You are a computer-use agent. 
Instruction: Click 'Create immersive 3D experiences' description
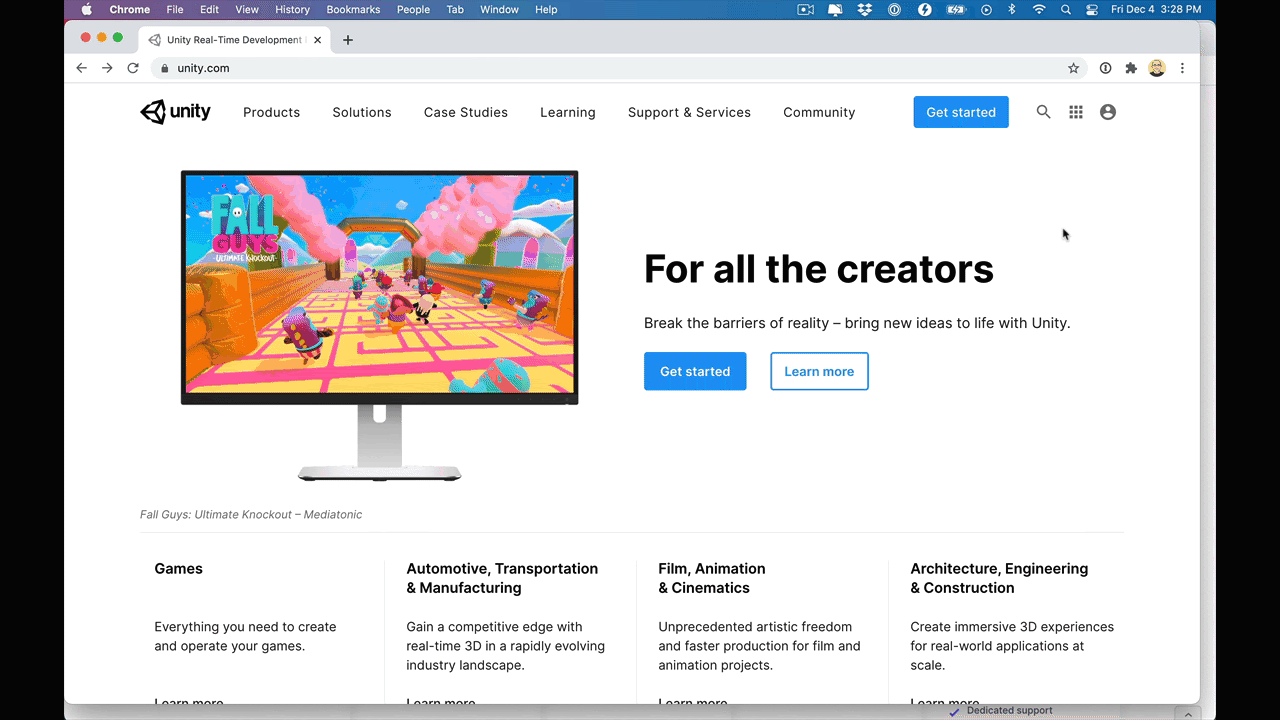click(1012, 646)
